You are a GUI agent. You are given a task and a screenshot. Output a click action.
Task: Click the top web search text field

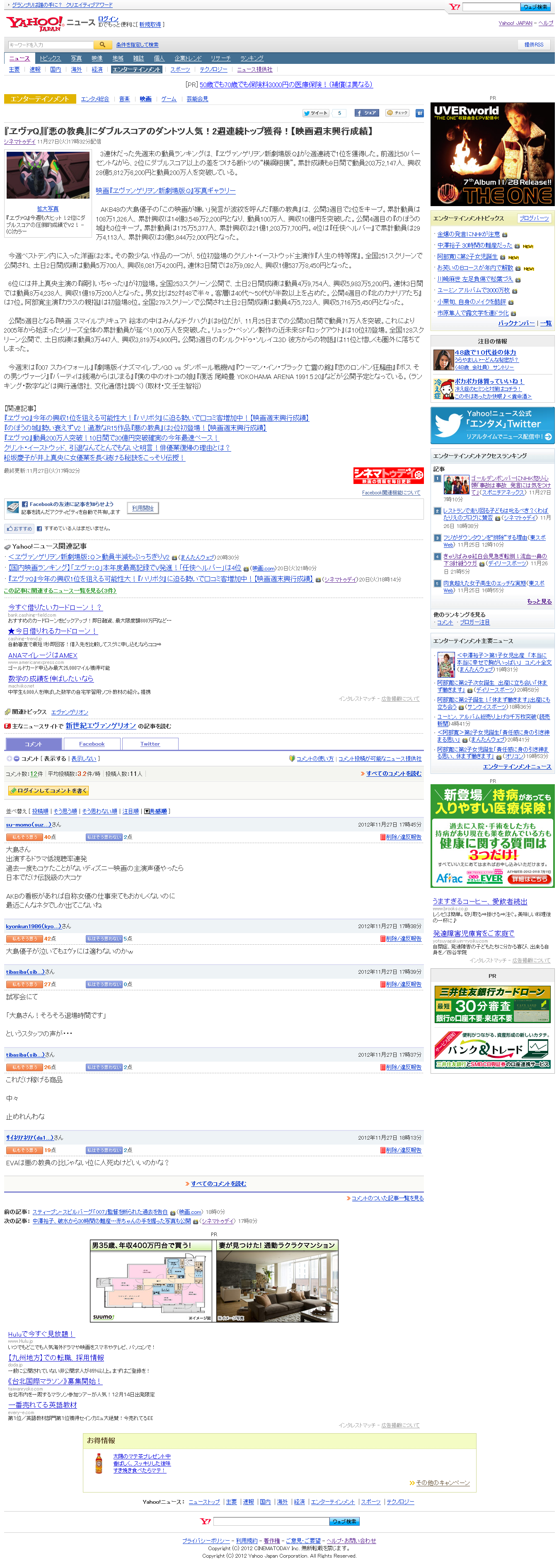point(491,7)
